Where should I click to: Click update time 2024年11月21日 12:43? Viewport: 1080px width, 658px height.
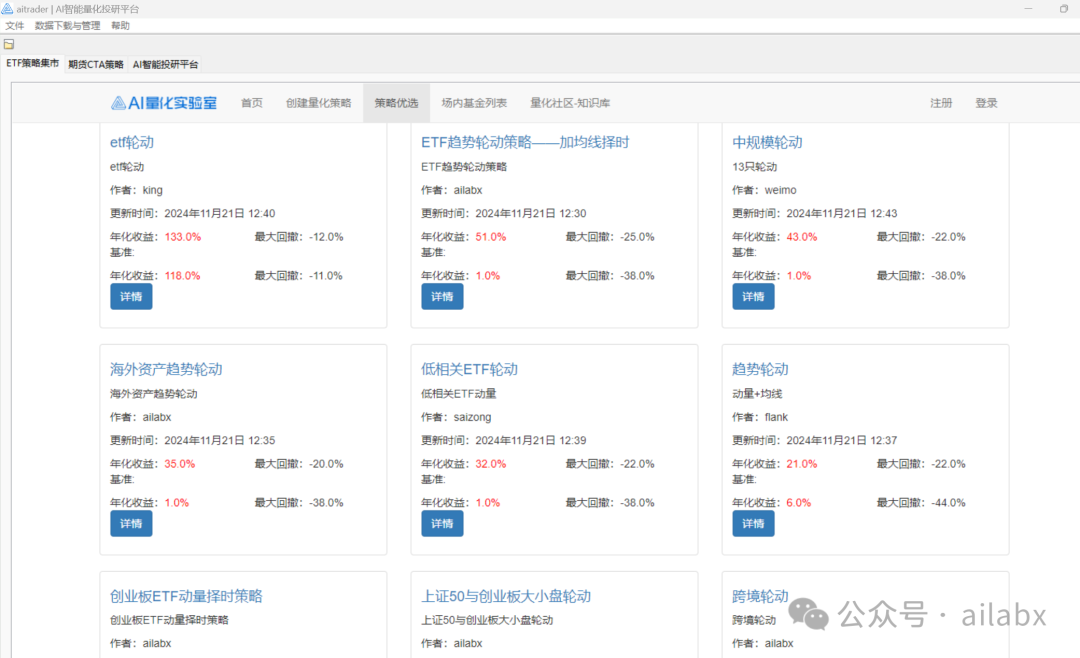(x=842, y=214)
